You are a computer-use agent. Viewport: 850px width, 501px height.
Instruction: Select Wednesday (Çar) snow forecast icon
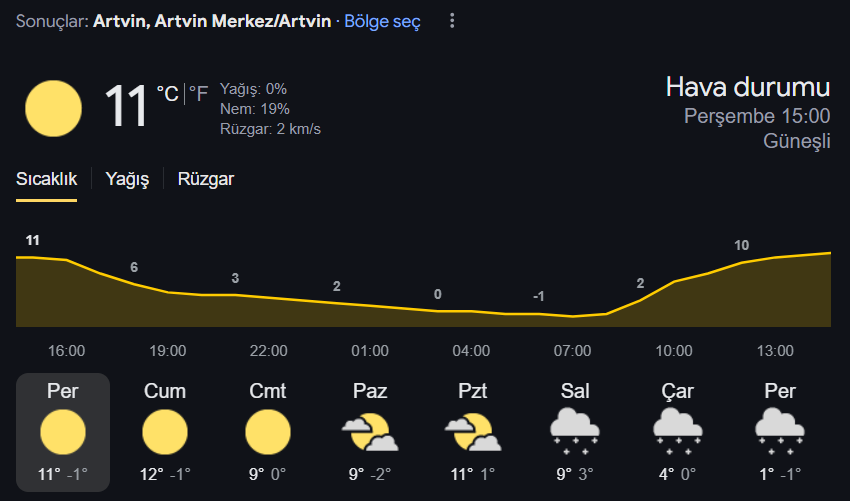pyautogui.click(x=678, y=432)
